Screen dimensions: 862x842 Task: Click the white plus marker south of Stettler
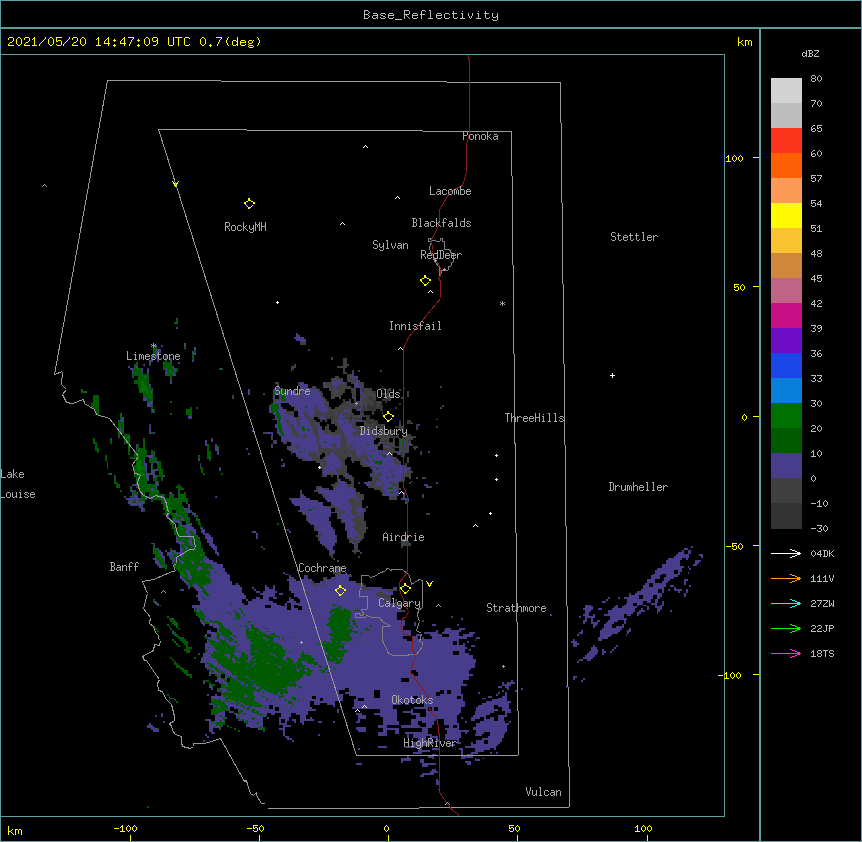612,375
